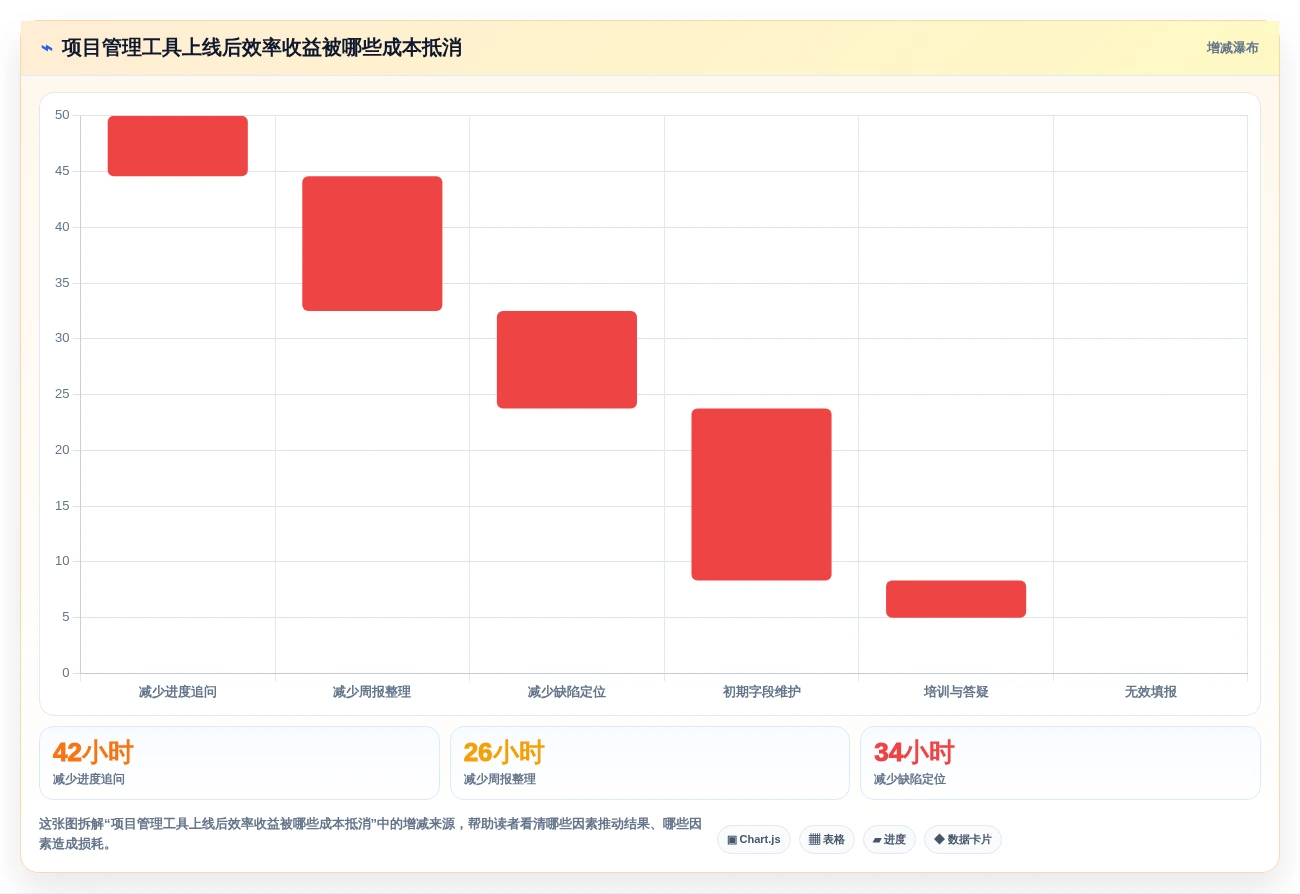Open the 34小时 data card
Viewport: 1300px width, 894px height.
click(x=1060, y=763)
